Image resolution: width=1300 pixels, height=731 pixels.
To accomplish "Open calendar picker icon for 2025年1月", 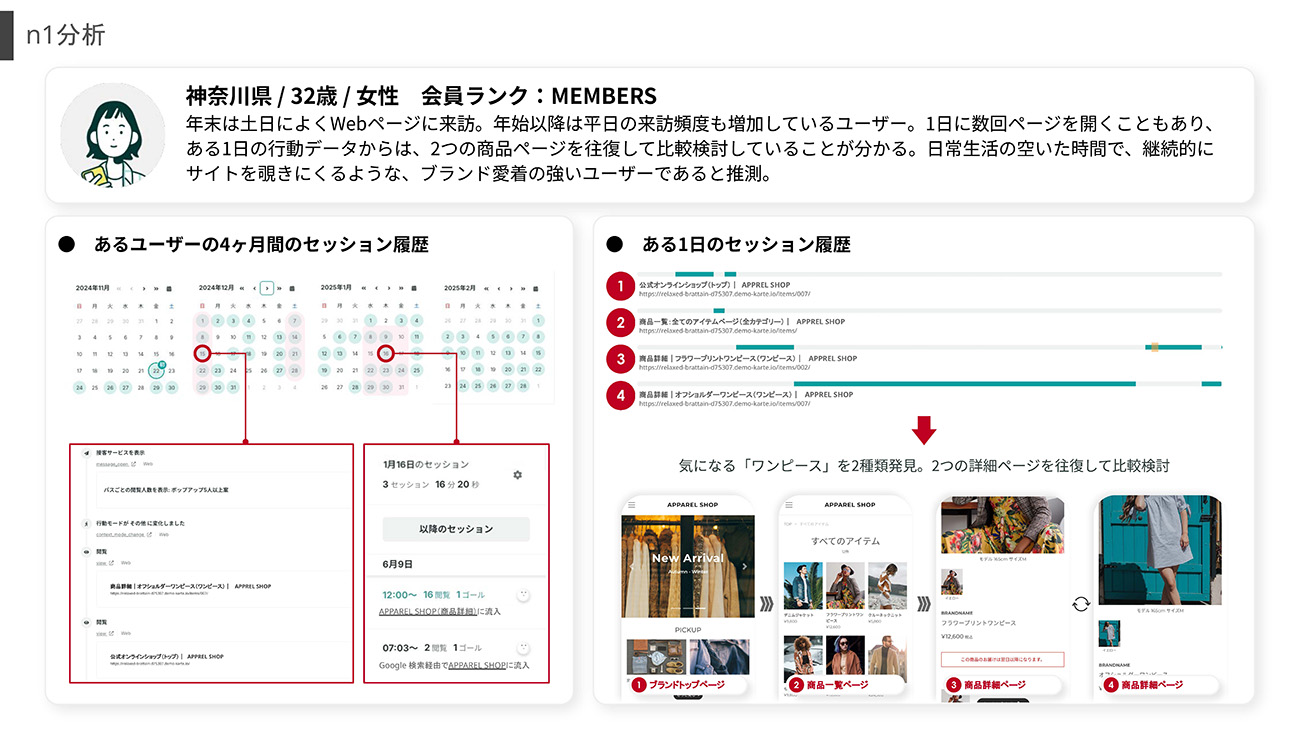I will click(x=414, y=288).
